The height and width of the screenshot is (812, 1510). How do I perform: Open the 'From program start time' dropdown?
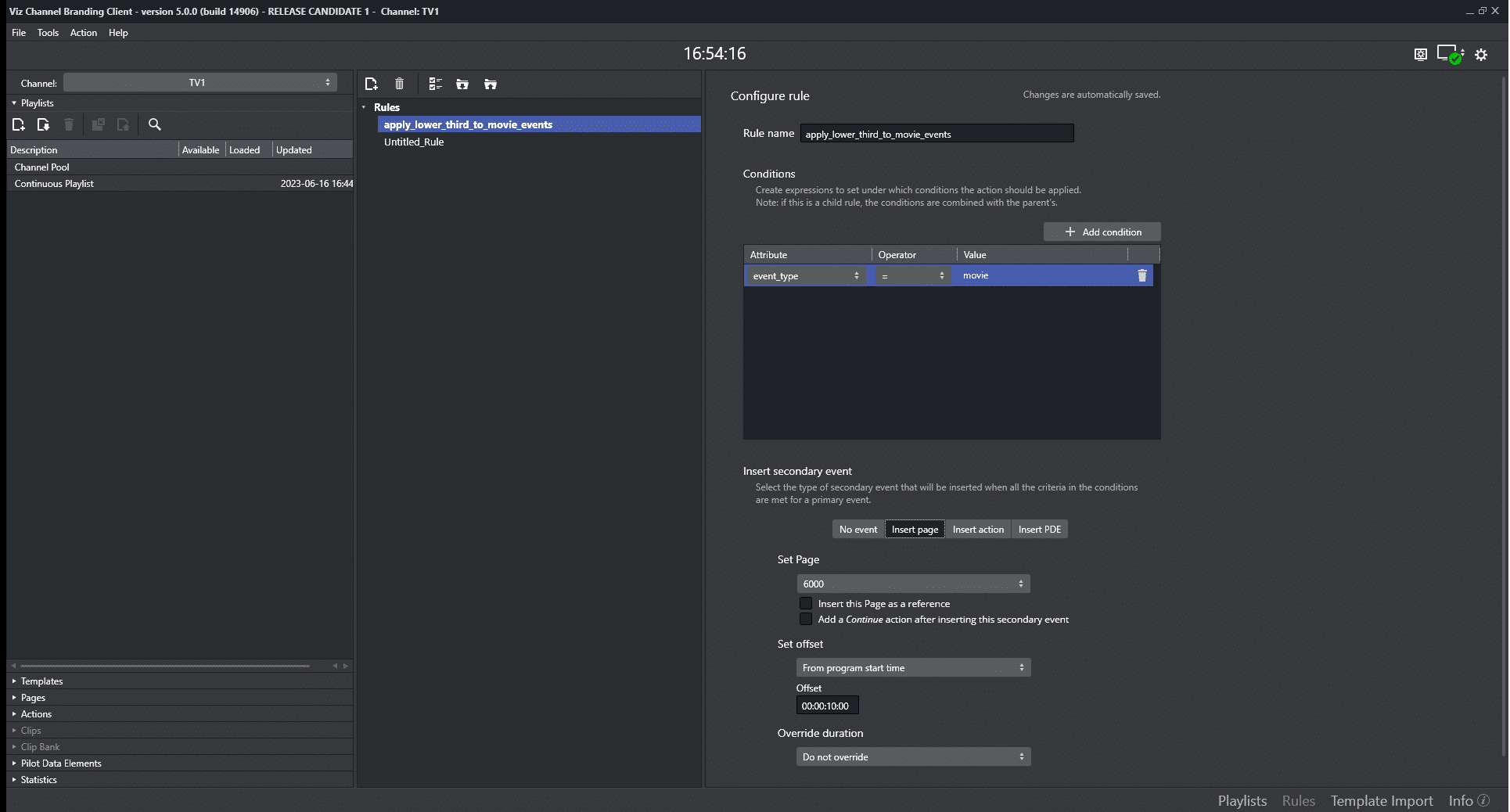pyautogui.click(x=912, y=668)
